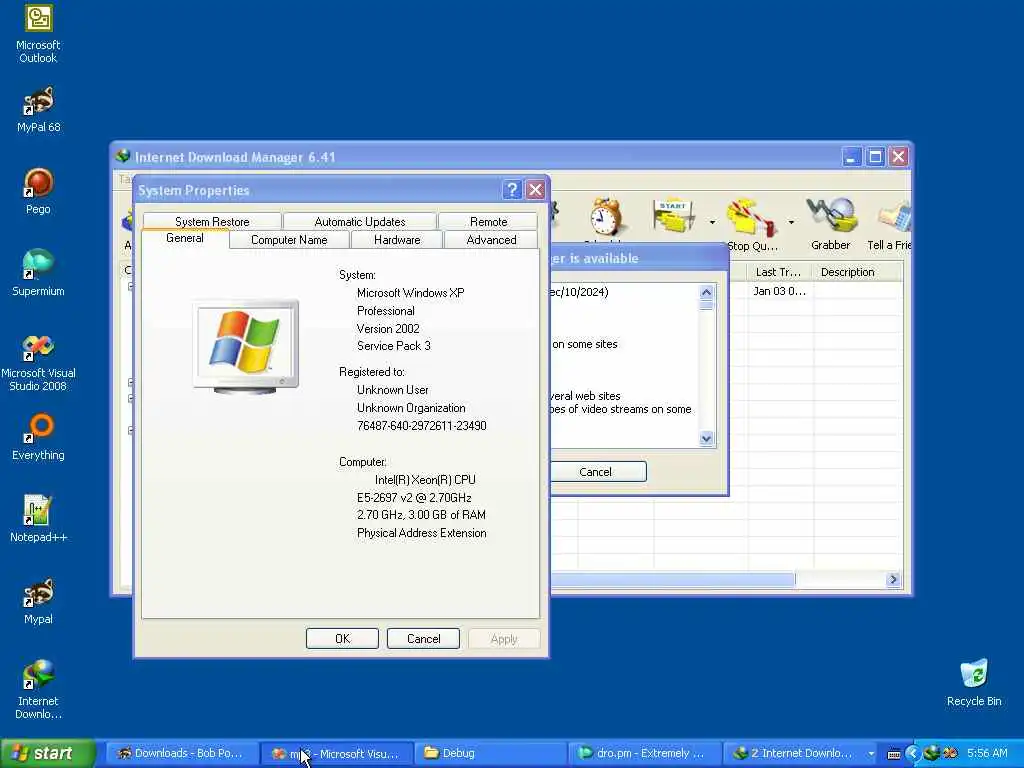Screen dimensions: 1024x768
Task: Click OK in System Properties
Action: [x=342, y=639]
